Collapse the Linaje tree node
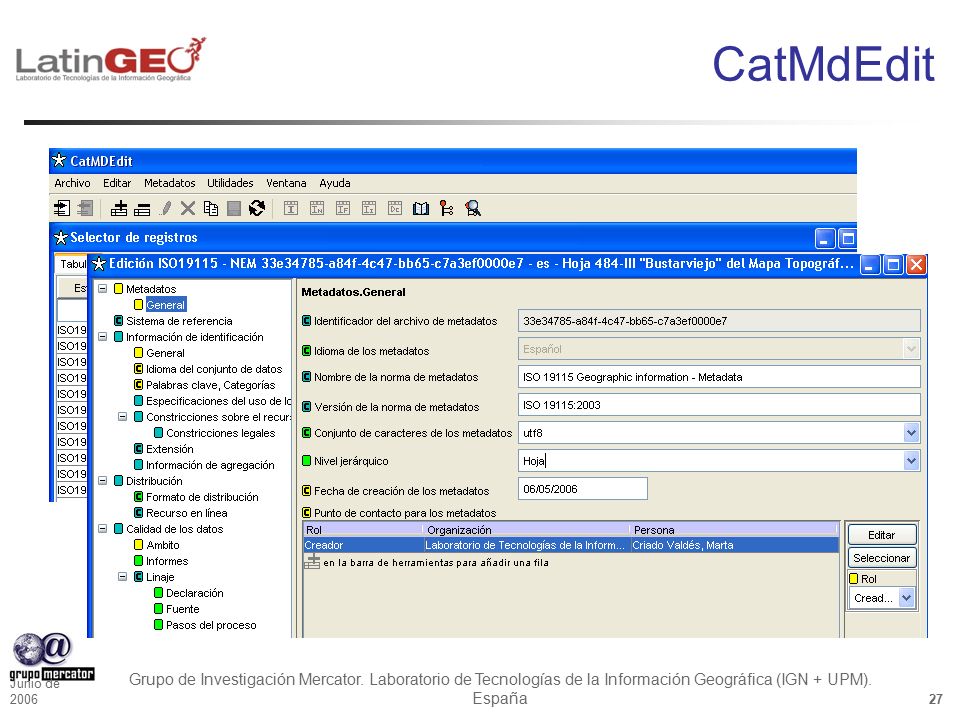Viewport: 960px width, 720px height. (x=122, y=577)
